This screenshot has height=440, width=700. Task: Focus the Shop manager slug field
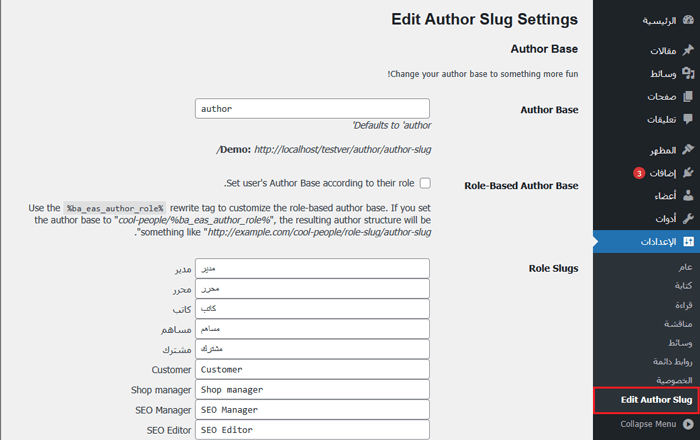coord(312,389)
